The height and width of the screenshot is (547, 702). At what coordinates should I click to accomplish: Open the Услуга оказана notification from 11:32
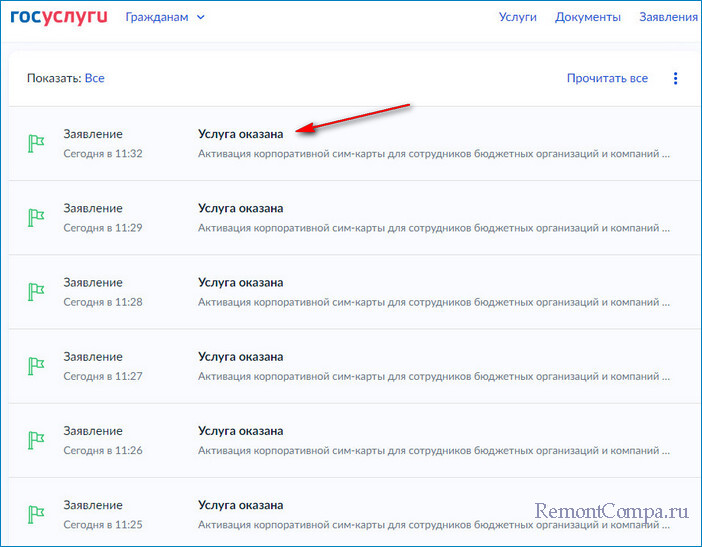tap(240, 134)
